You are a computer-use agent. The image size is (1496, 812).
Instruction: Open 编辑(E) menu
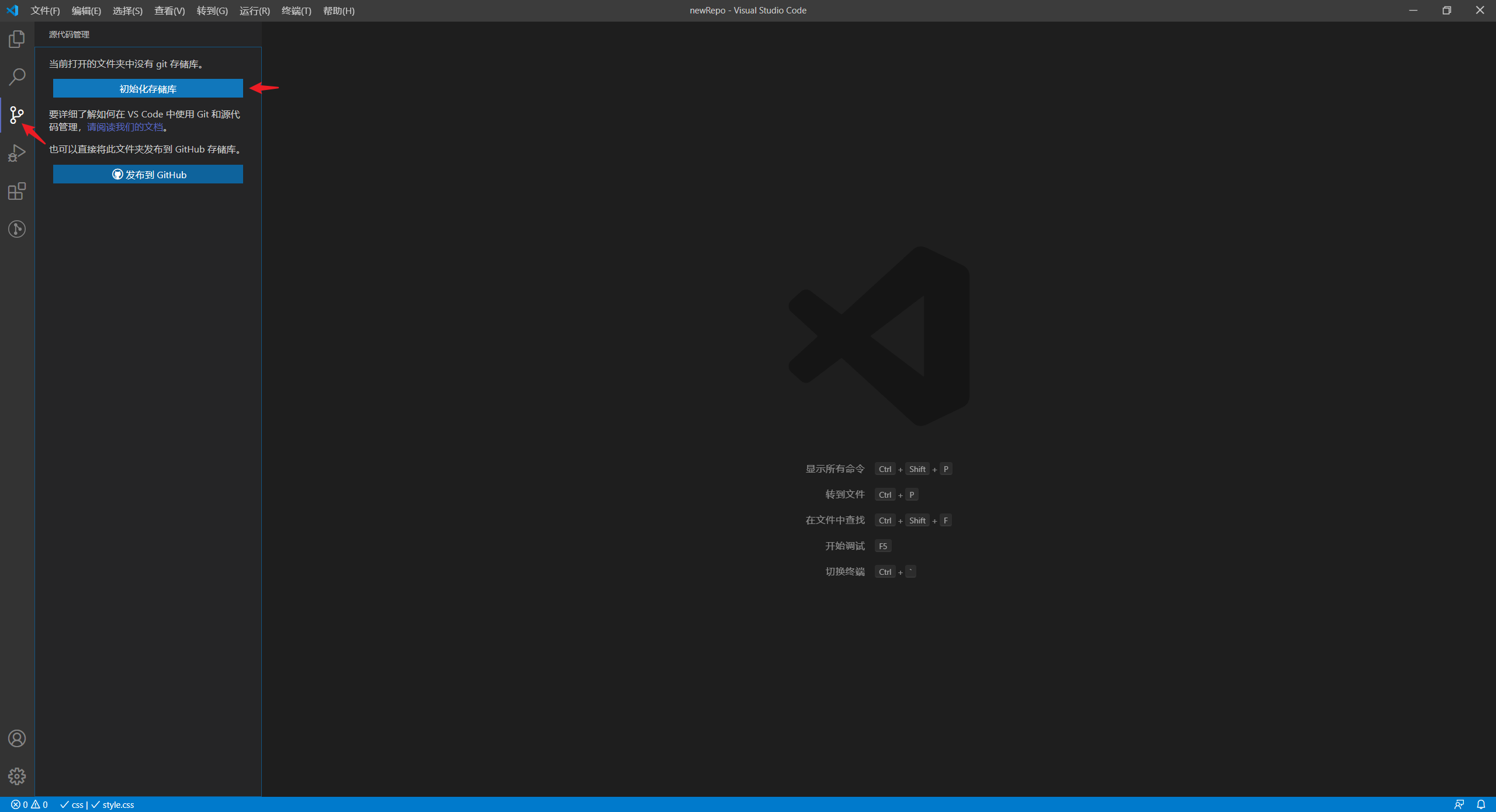pos(86,11)
